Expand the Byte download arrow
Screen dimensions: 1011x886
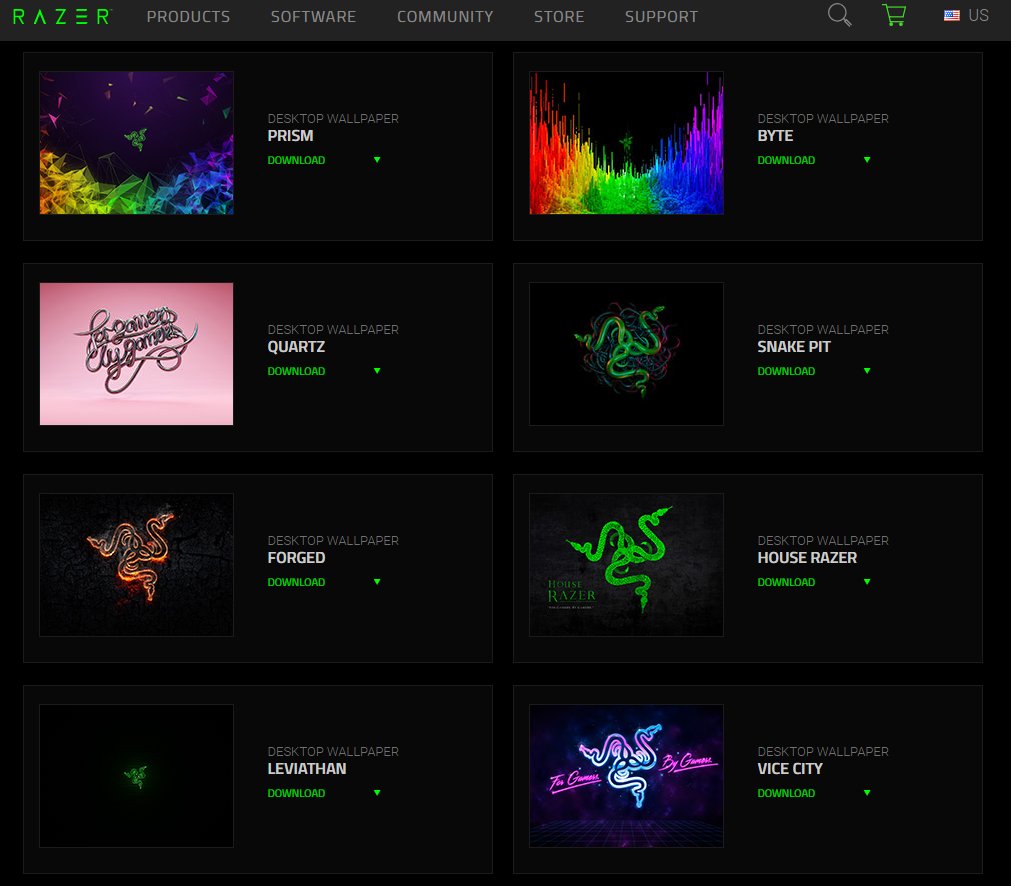click(867, 160)
